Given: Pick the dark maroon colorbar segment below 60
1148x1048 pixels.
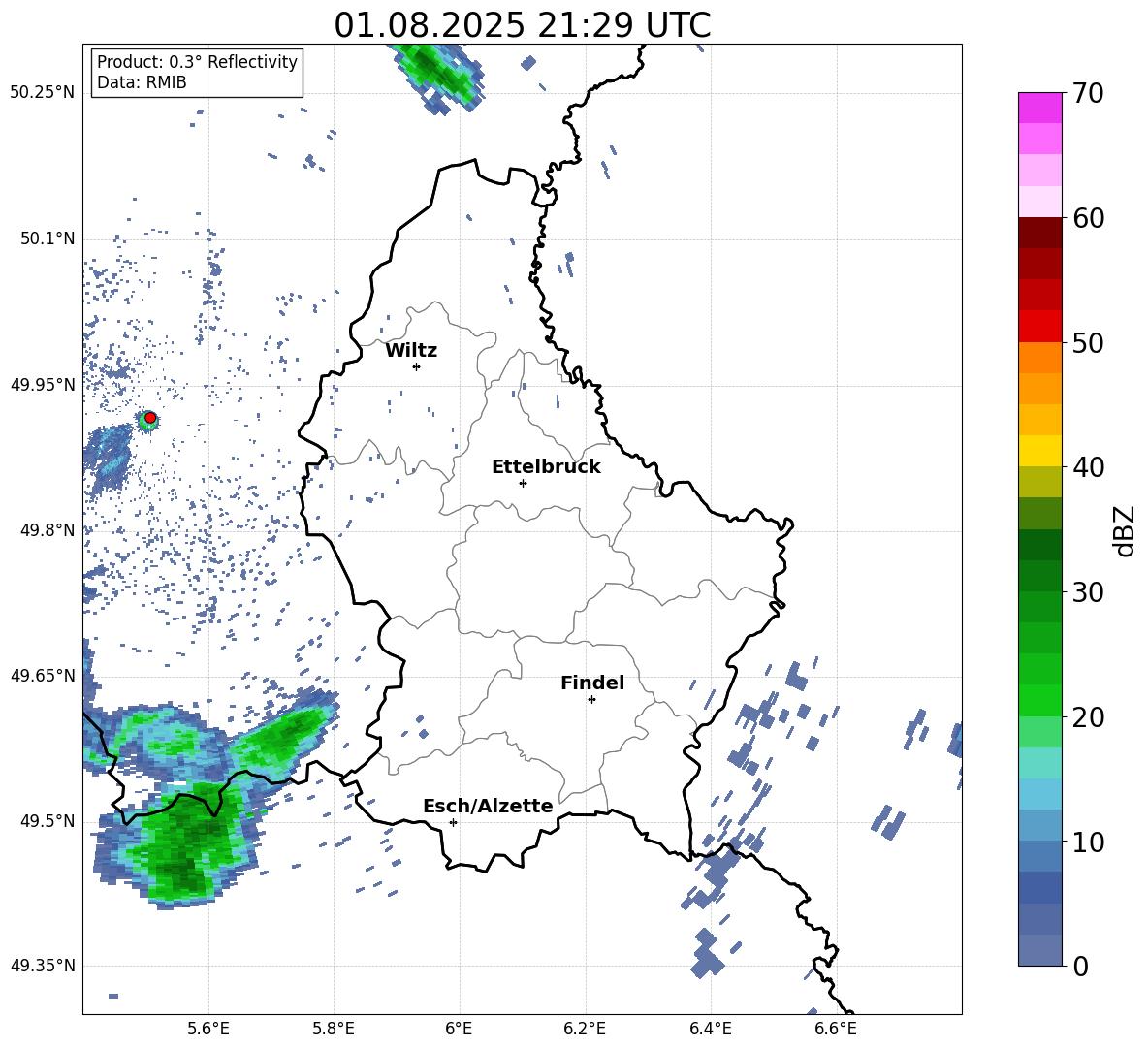Looking at the screenshot, I should [x=1040, y=233].
